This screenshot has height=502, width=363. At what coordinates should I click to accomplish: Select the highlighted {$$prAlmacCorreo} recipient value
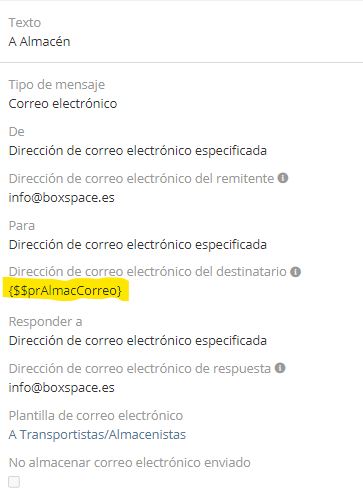[65, 291]
